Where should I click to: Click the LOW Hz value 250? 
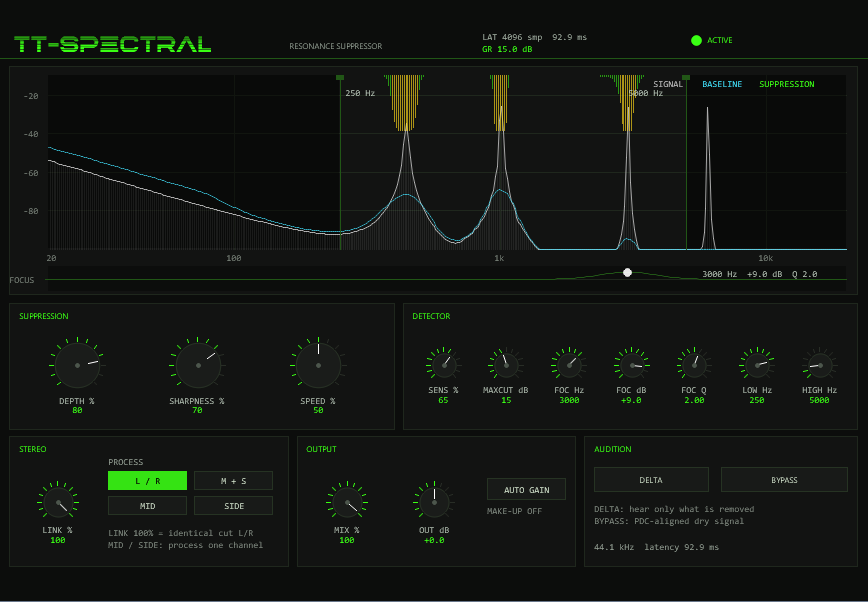tap(757, 400)
